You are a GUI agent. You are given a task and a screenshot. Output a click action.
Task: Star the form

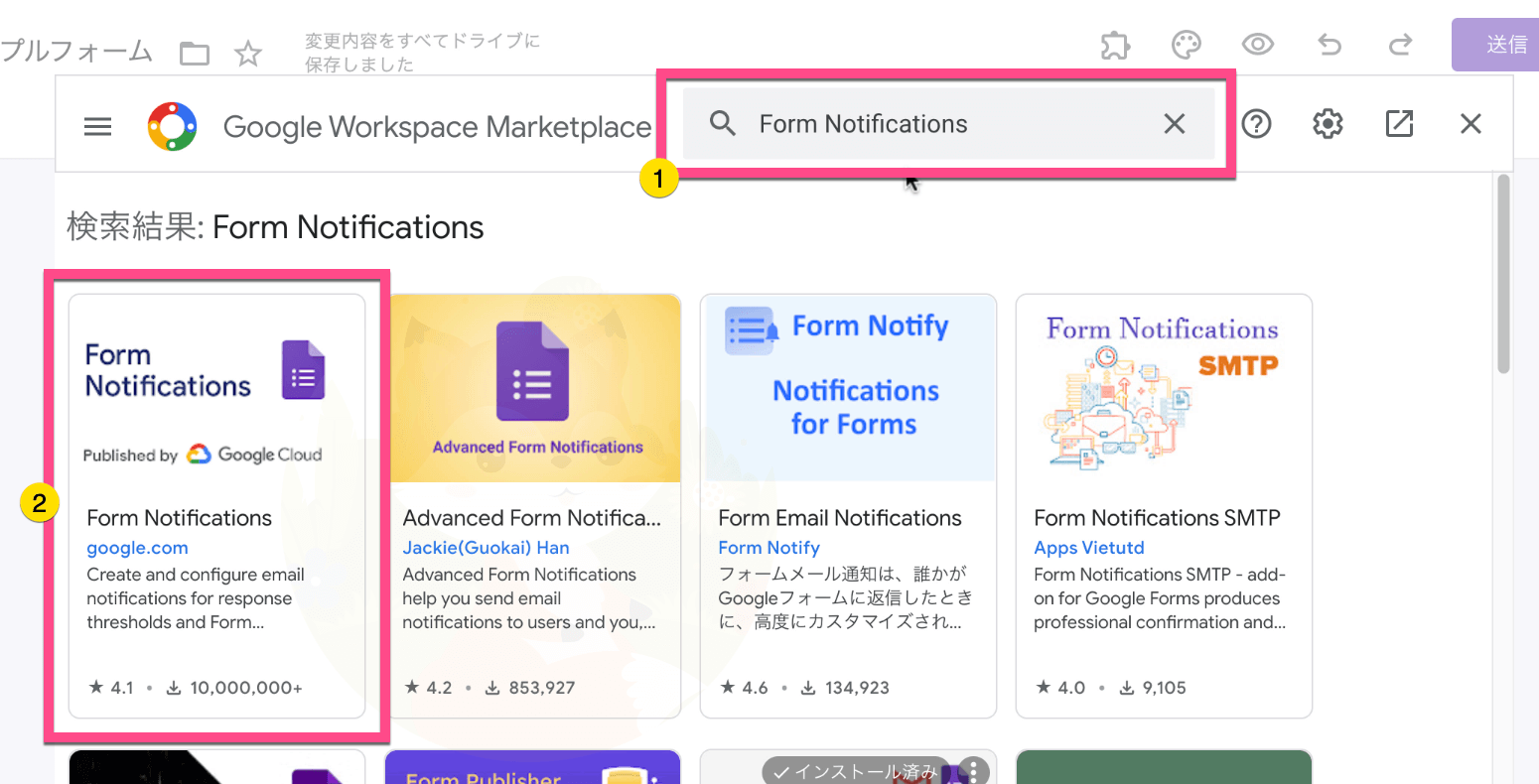tap(248, 53)
